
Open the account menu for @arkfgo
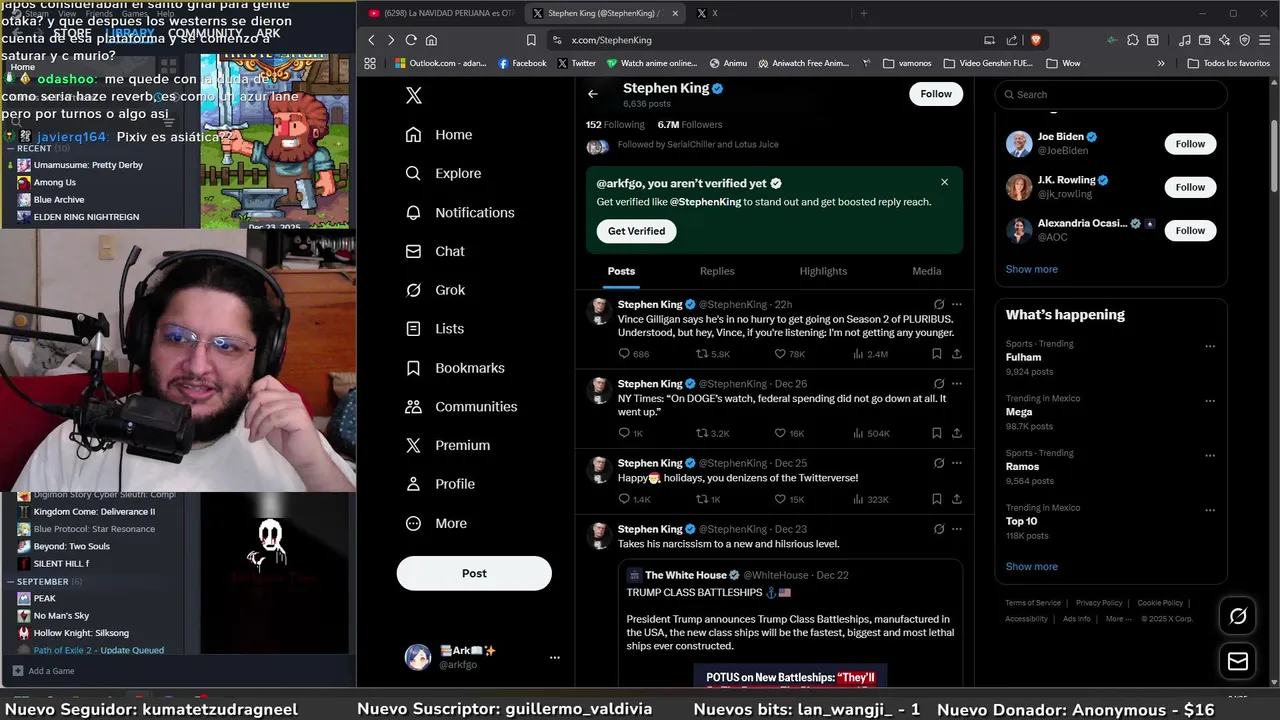[x=483, y=657]
